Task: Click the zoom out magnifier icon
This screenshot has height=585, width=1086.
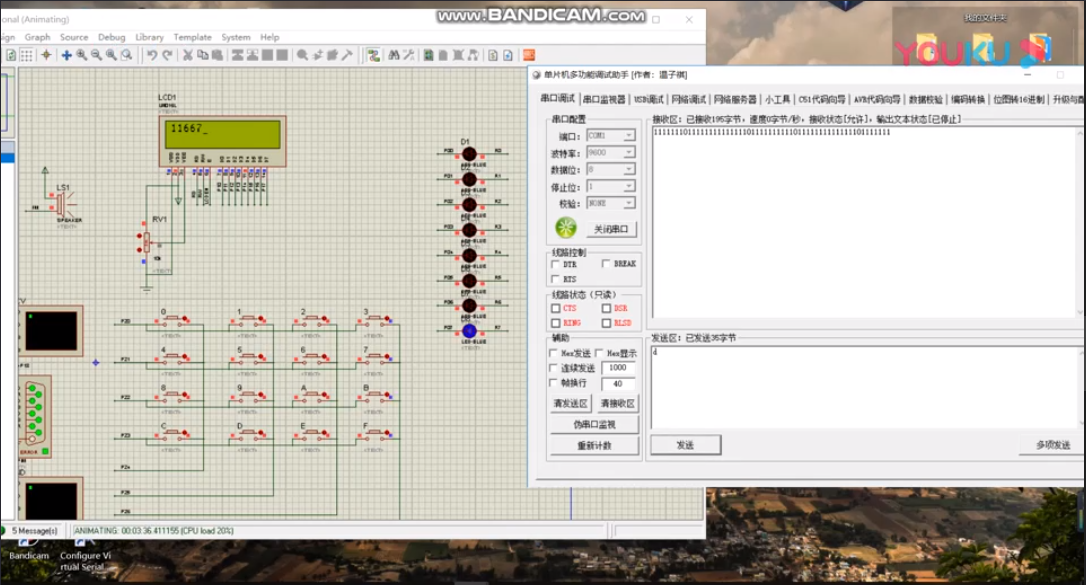Action: click(96, 55)
